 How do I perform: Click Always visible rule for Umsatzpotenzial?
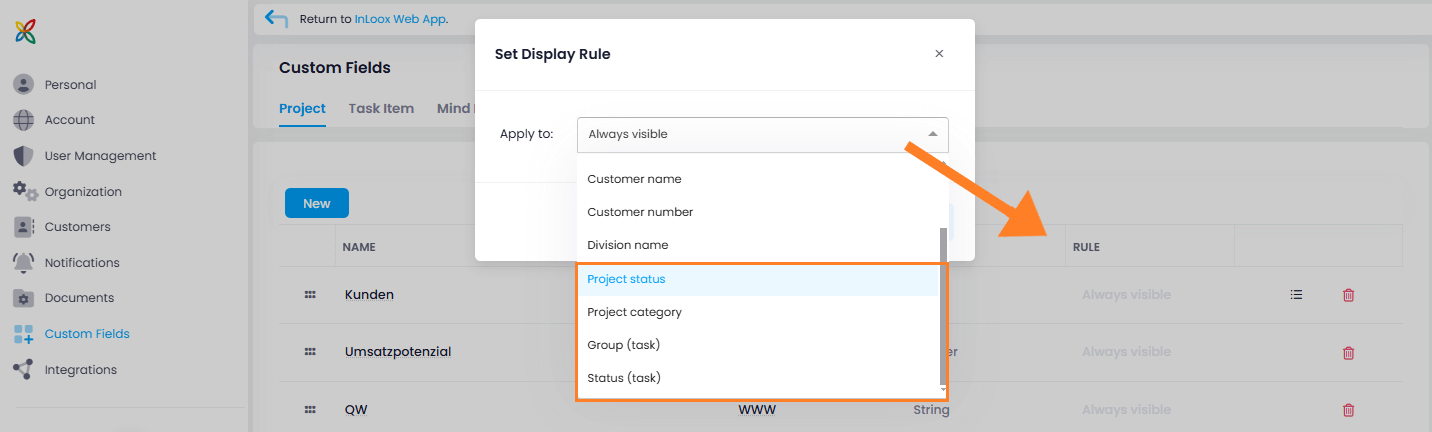(x=1126, y=352)
